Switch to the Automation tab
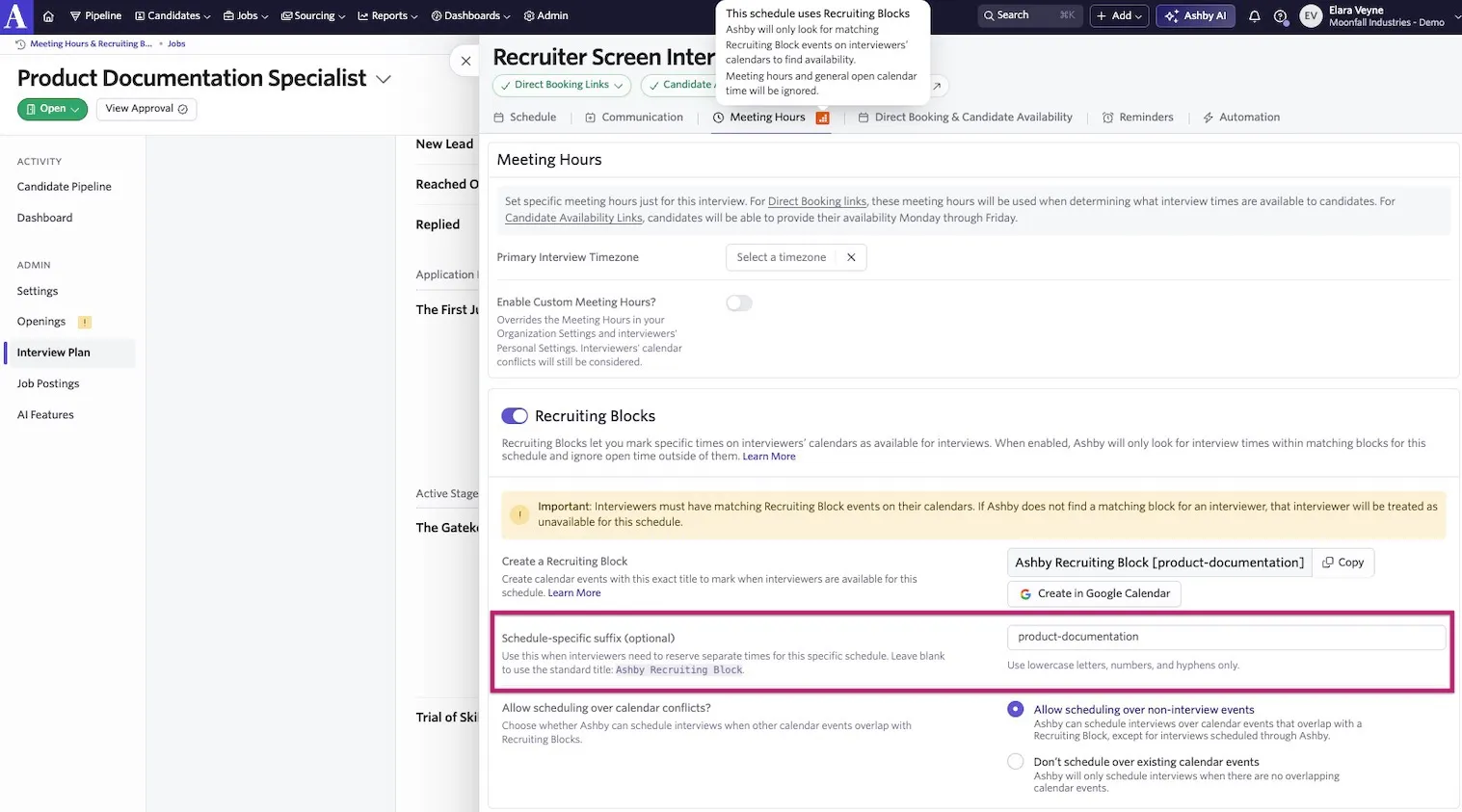 click(x=1241, y=118)
